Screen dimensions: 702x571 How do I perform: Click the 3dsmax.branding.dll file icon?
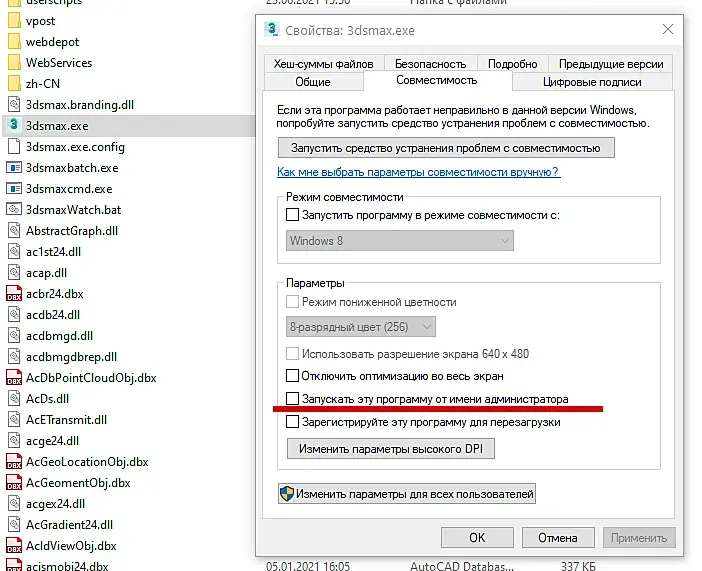14,104
